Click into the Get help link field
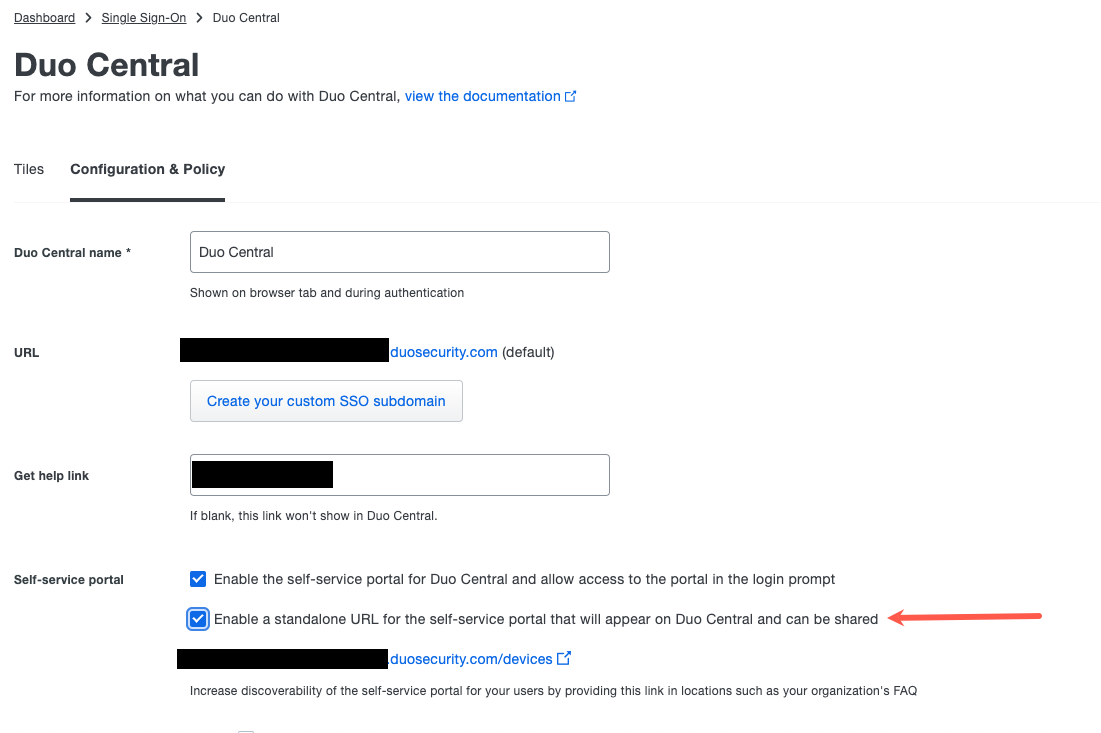 470,475
